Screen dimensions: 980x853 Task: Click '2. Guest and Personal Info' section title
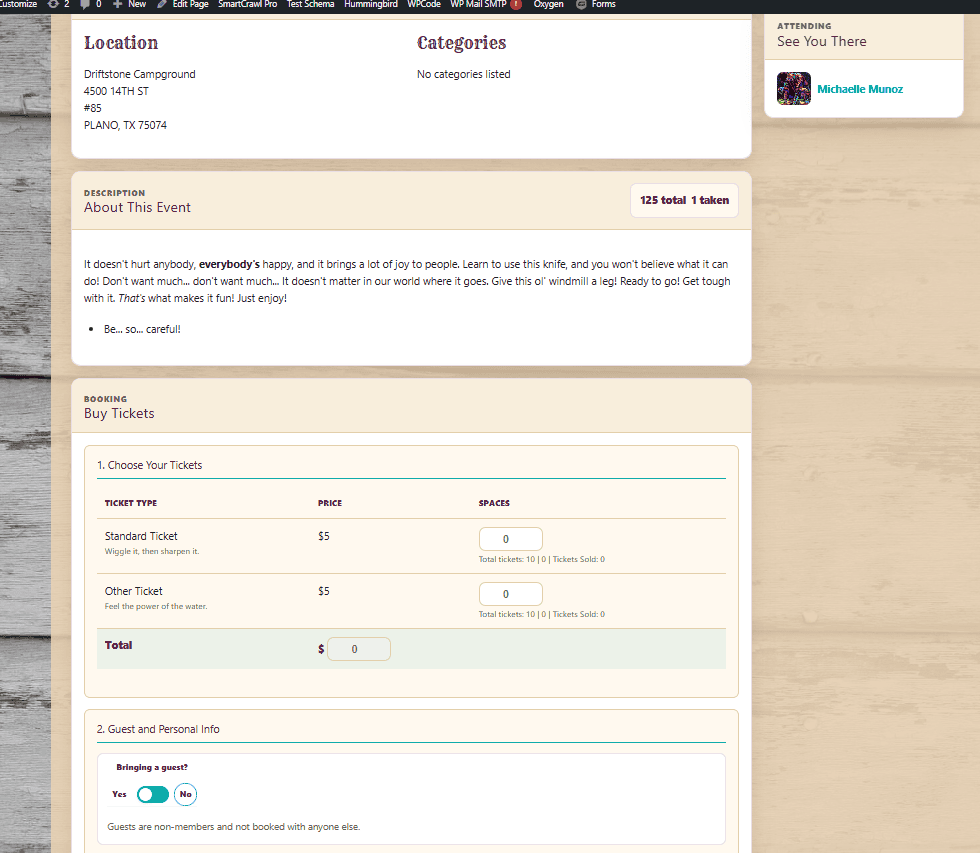(x=158, y=729)
